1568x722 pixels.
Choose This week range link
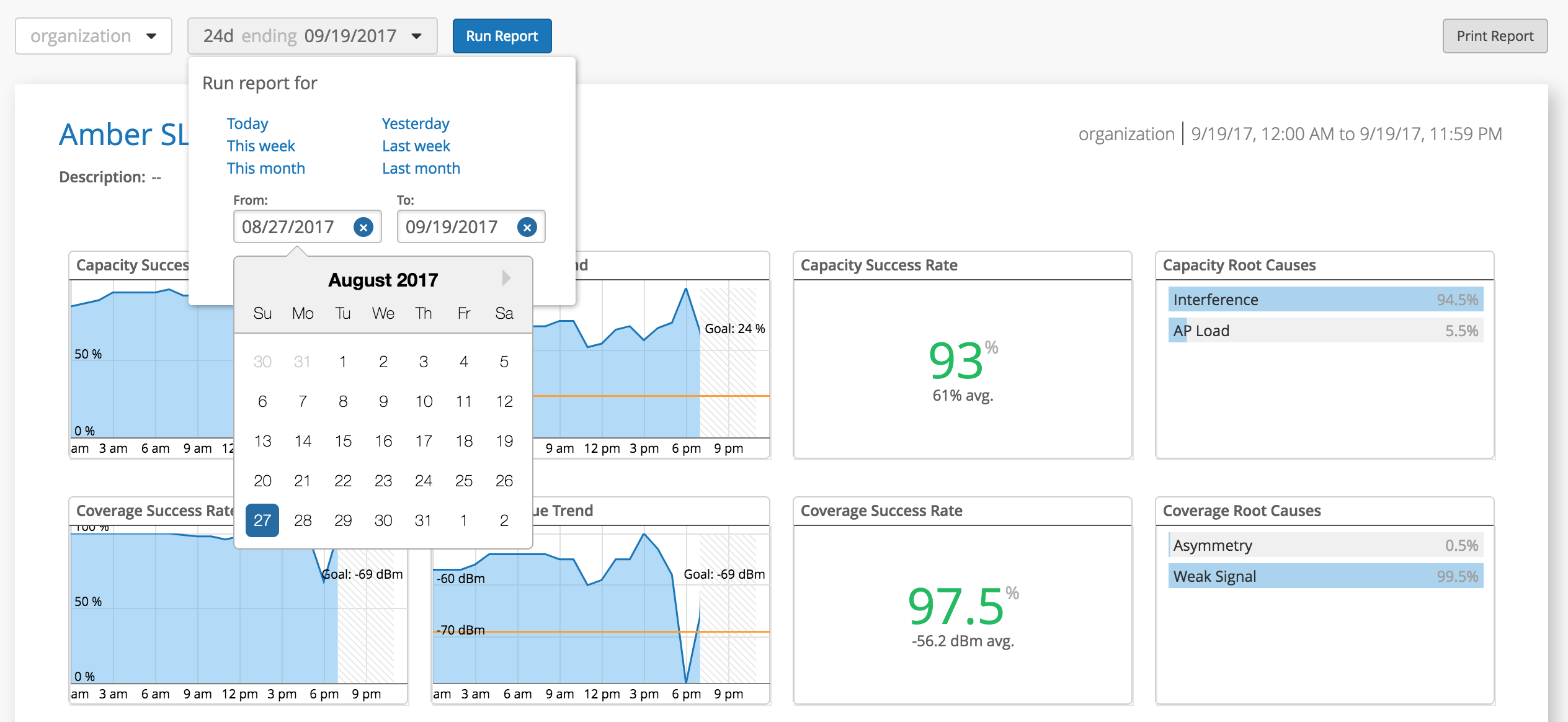click(261, 146)
